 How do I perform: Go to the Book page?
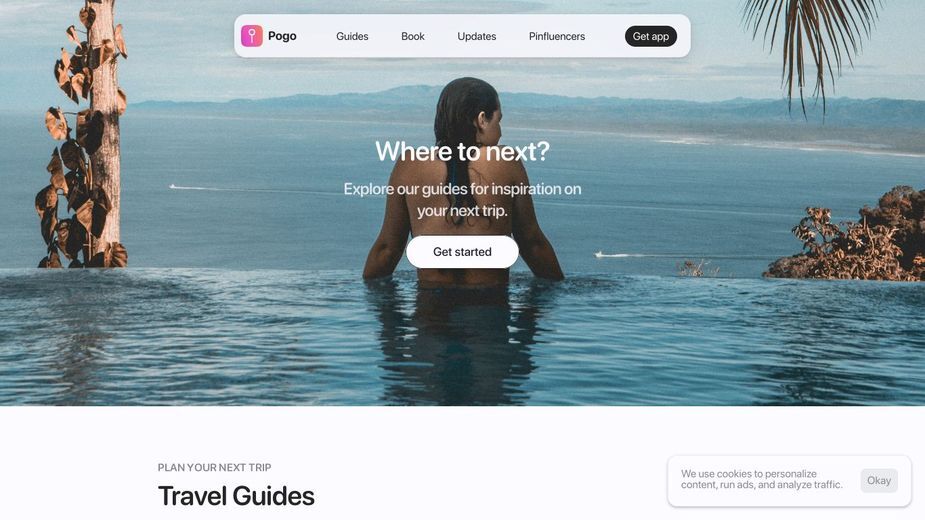click(x=413, y=36)
